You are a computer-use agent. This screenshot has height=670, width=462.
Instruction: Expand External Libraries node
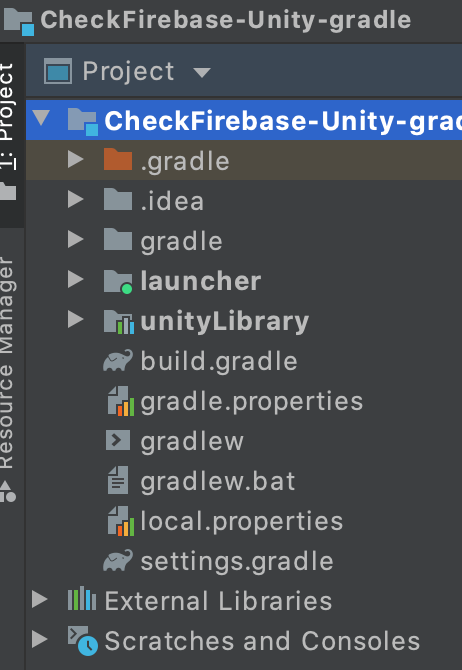pyautogui.click(x=40, y=599)
